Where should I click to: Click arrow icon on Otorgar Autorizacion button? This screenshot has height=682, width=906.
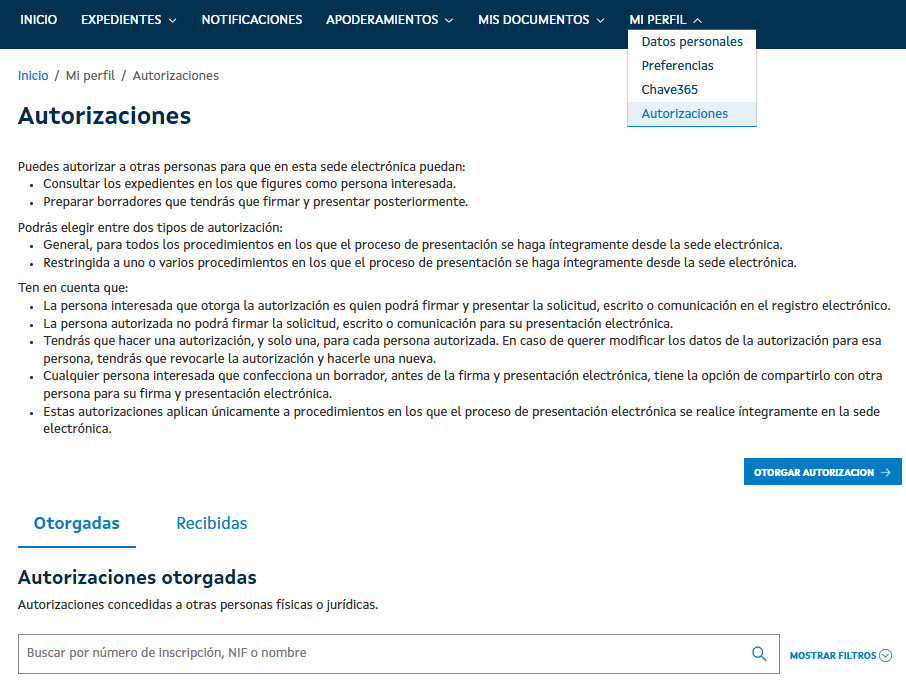click(885, 473)
